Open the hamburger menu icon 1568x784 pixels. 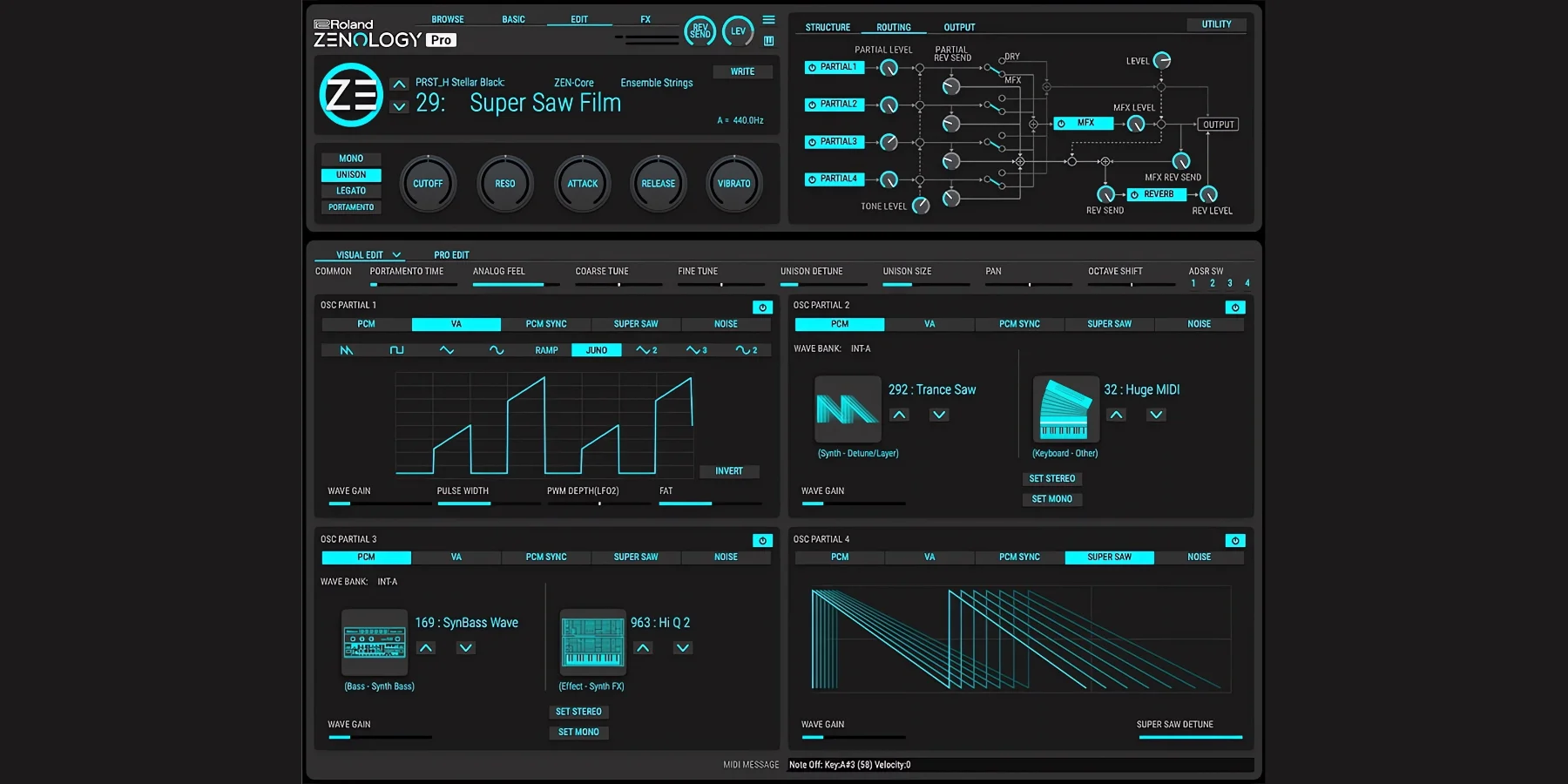768,20
